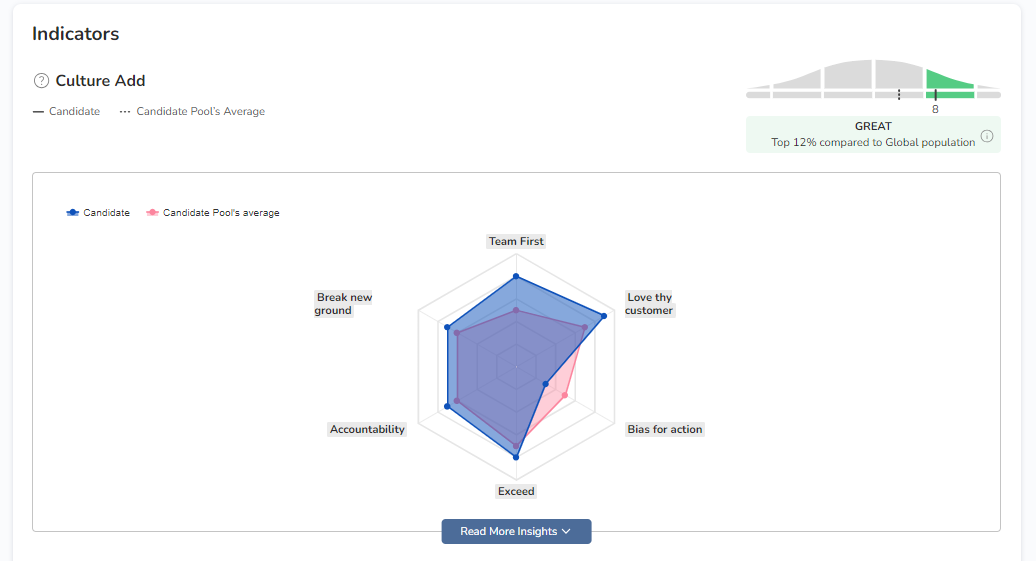Viewport: 1036px width, 561px height.
Task: Toggle the blue Candidate series in chart legend
Action: tap(98, 213)
